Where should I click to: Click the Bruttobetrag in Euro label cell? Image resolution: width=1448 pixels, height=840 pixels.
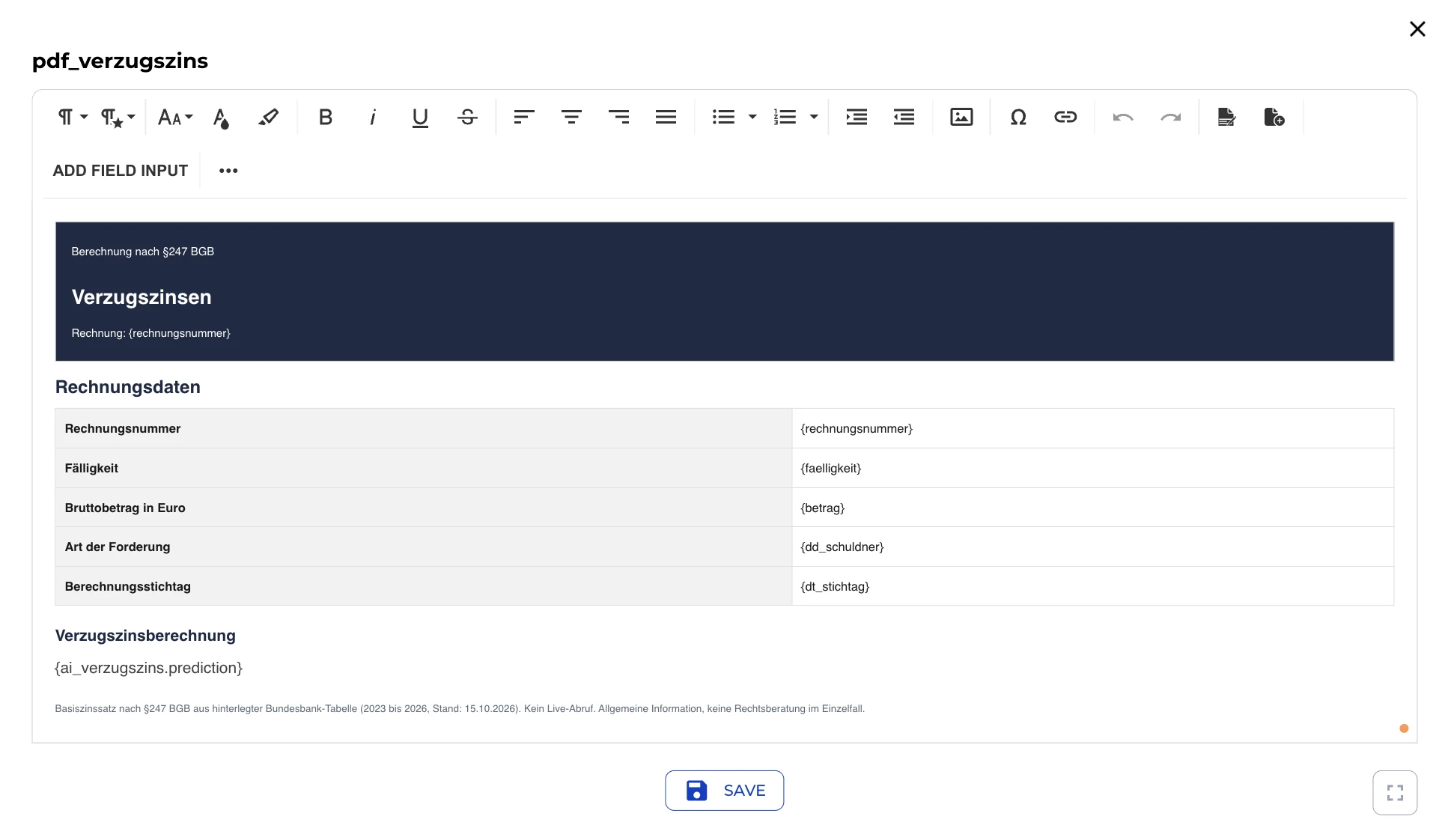coord(423,508)
